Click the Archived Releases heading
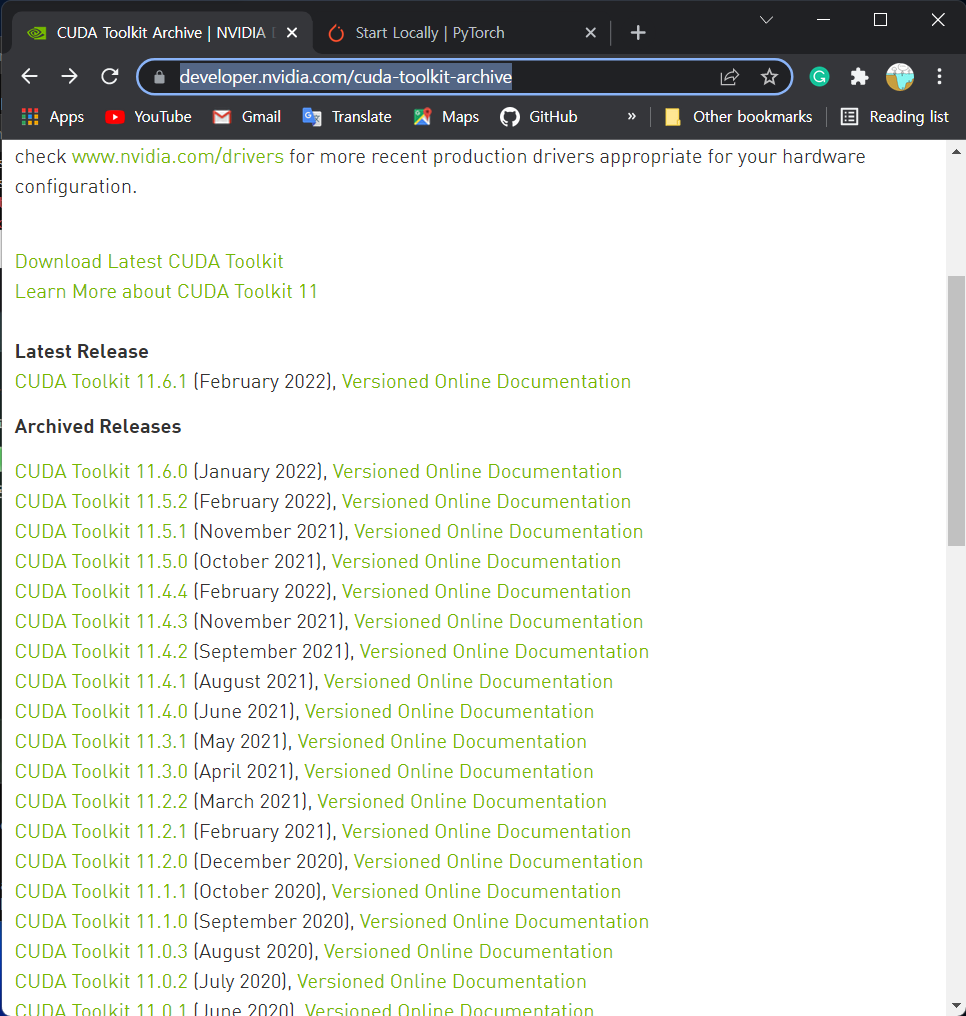This screenshot has width=966, height=1016. click(98, 427)
